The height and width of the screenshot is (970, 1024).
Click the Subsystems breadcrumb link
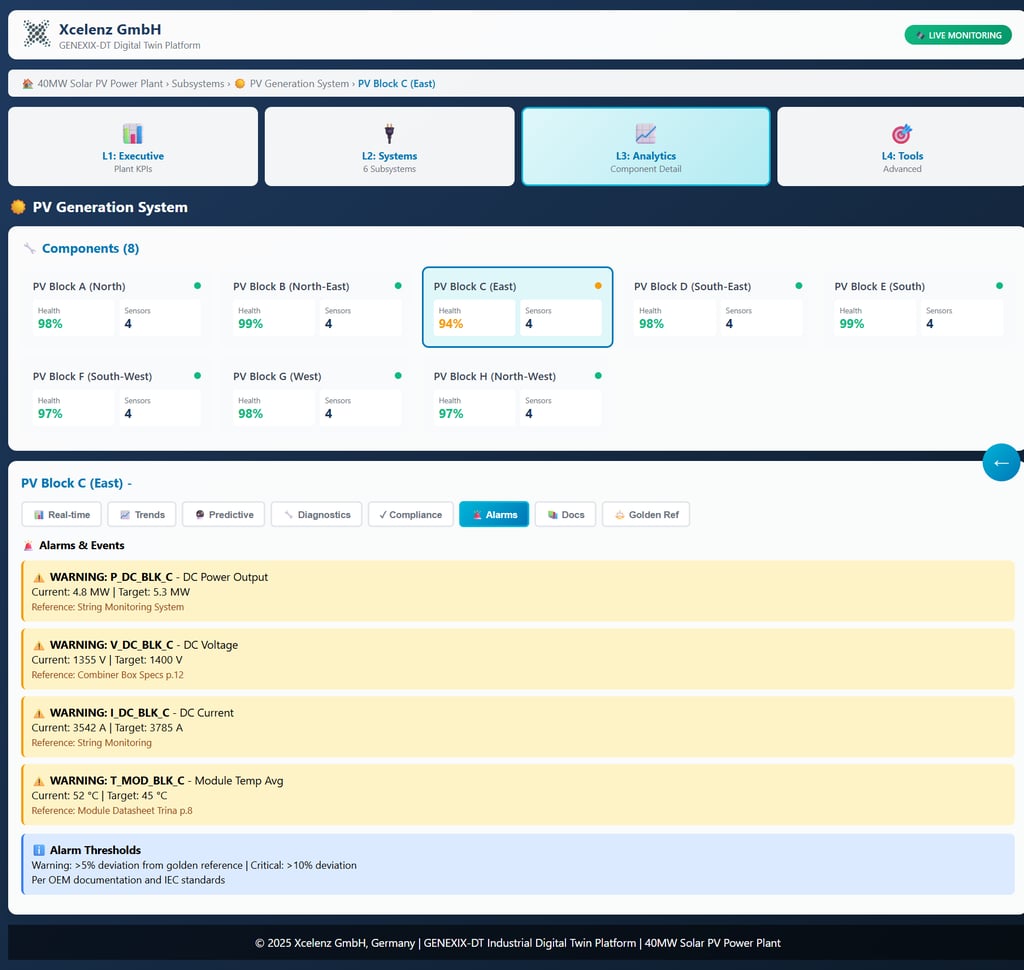click(198, 84)
